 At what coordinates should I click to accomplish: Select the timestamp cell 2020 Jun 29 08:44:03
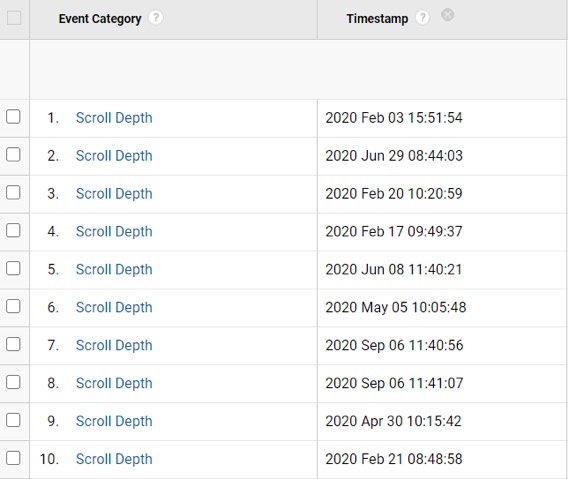coord(394,156)
